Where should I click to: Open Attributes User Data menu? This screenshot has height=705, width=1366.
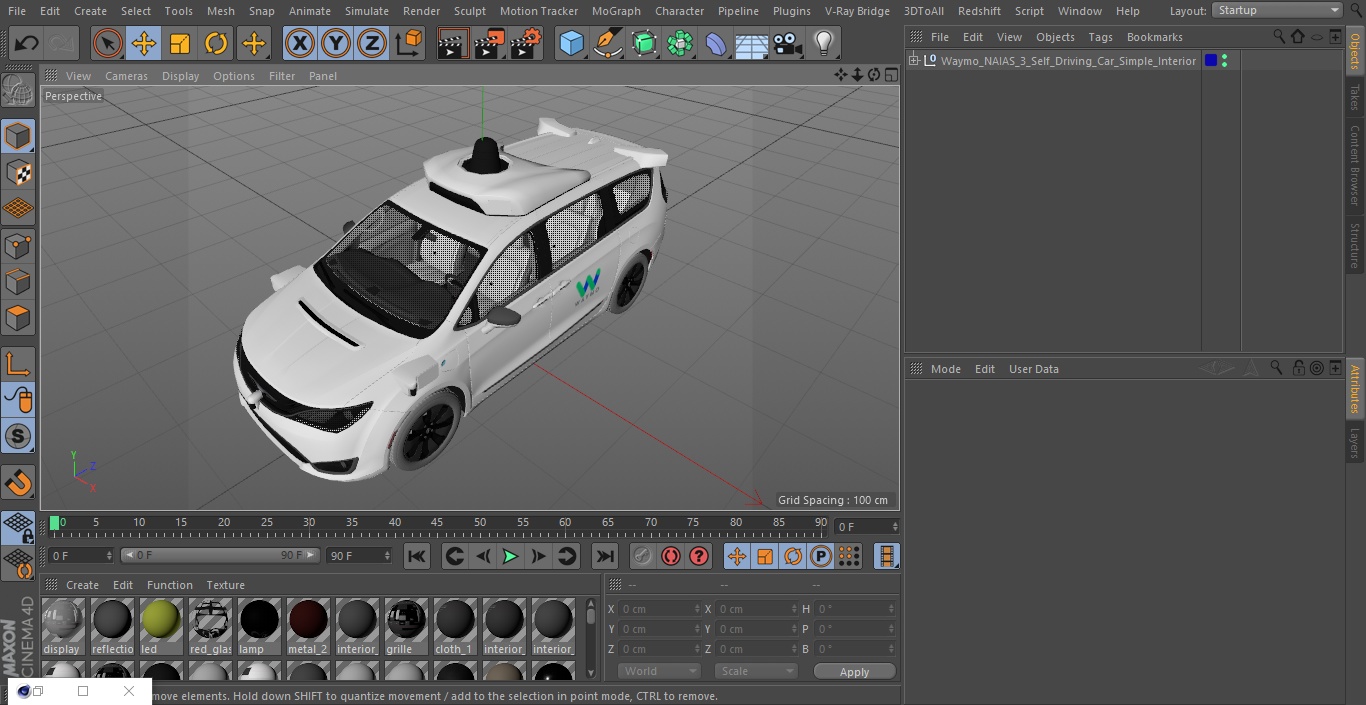tap(1033, 369)
